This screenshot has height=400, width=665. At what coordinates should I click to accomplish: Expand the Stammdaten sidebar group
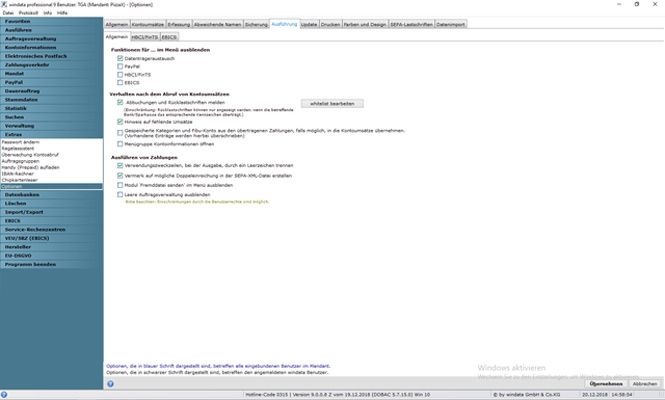click(51, 100)
